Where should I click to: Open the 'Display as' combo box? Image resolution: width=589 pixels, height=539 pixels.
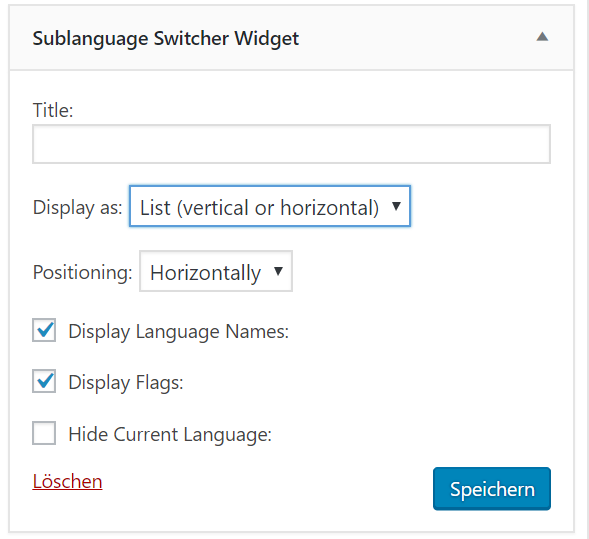(270, 206)
